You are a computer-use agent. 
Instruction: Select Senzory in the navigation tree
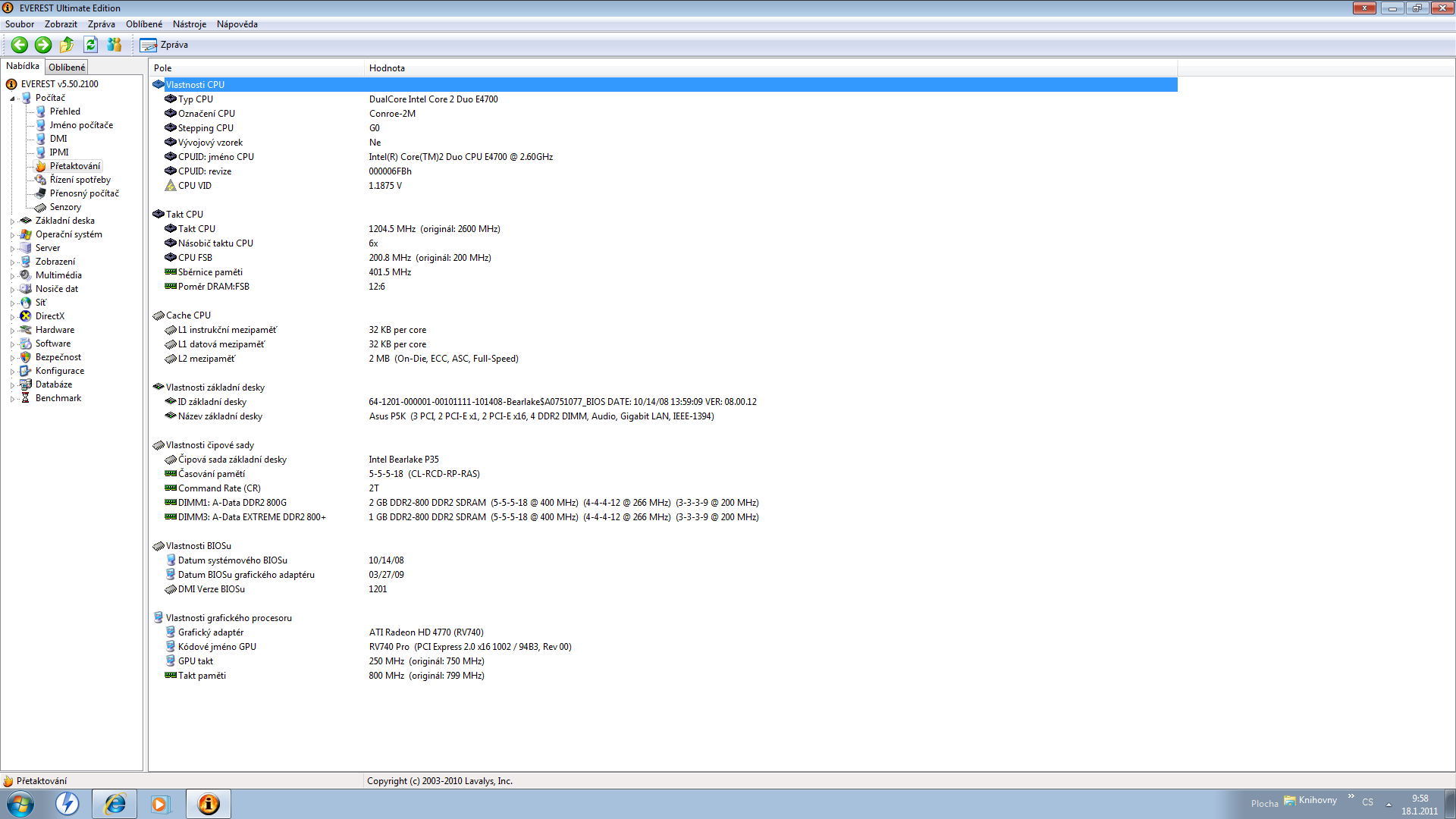(x=65, y=207)
